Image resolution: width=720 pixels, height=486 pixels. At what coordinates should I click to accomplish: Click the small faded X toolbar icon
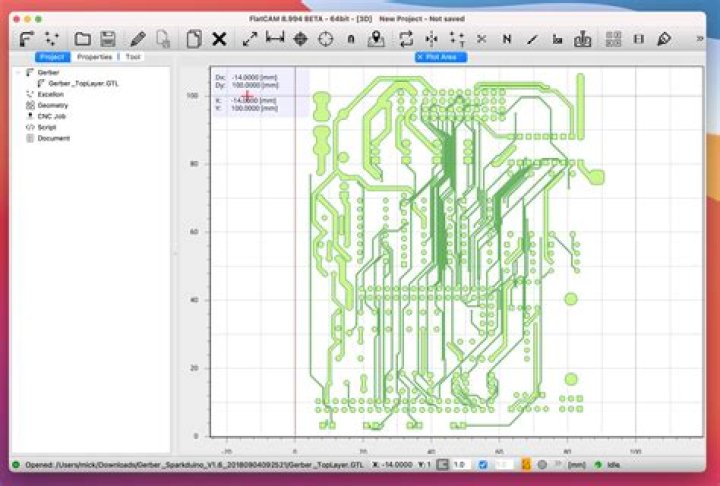click(481, 40)
